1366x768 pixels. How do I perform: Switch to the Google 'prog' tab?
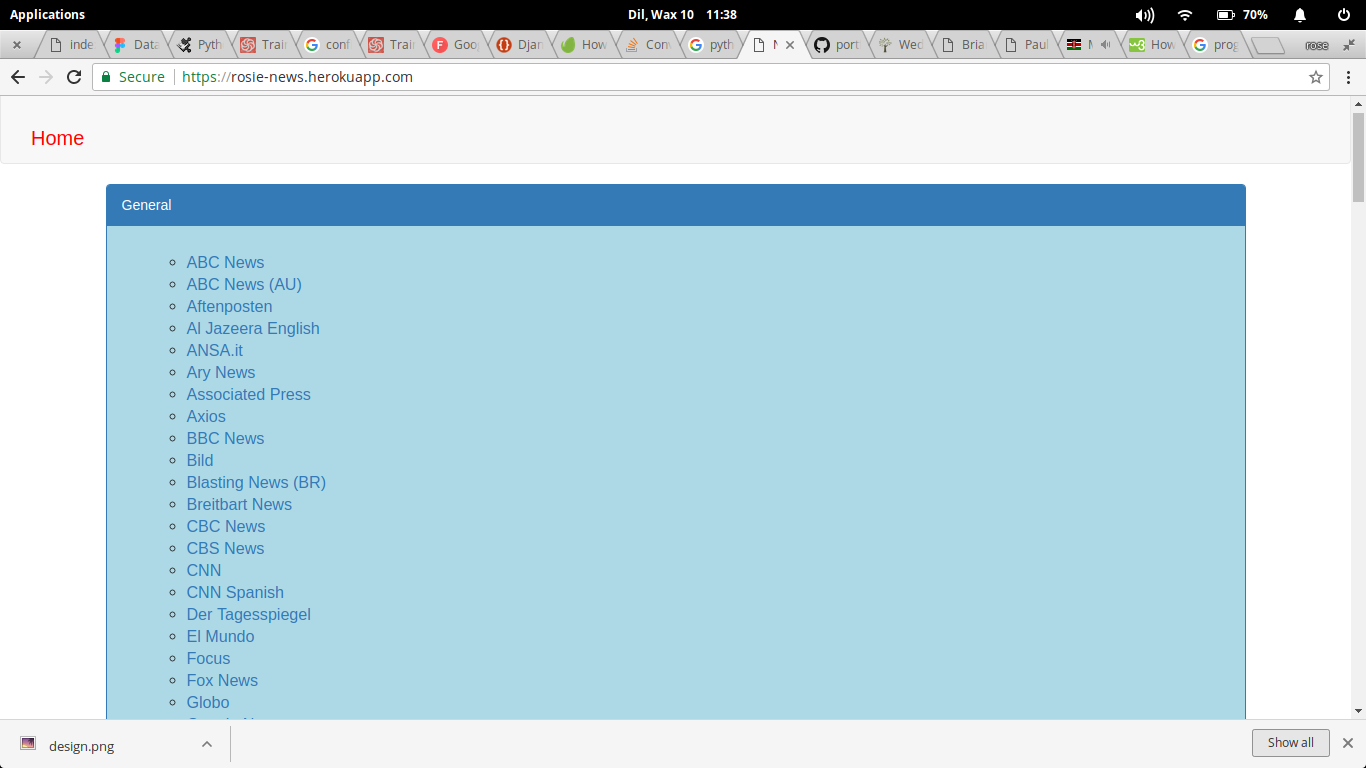pyautogui.click(x=1217, y=45)
